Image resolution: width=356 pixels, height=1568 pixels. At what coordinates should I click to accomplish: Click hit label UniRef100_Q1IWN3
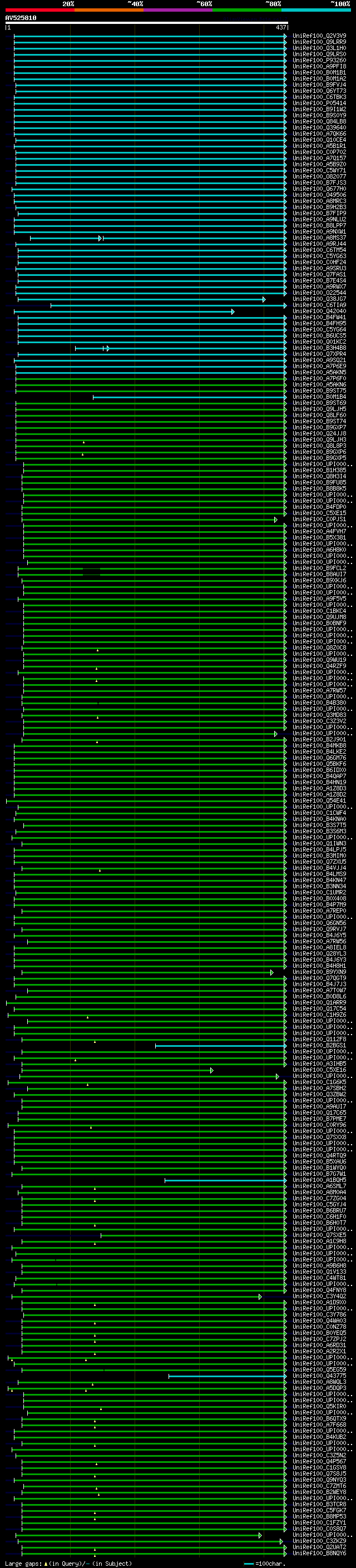tap(319, 844)
